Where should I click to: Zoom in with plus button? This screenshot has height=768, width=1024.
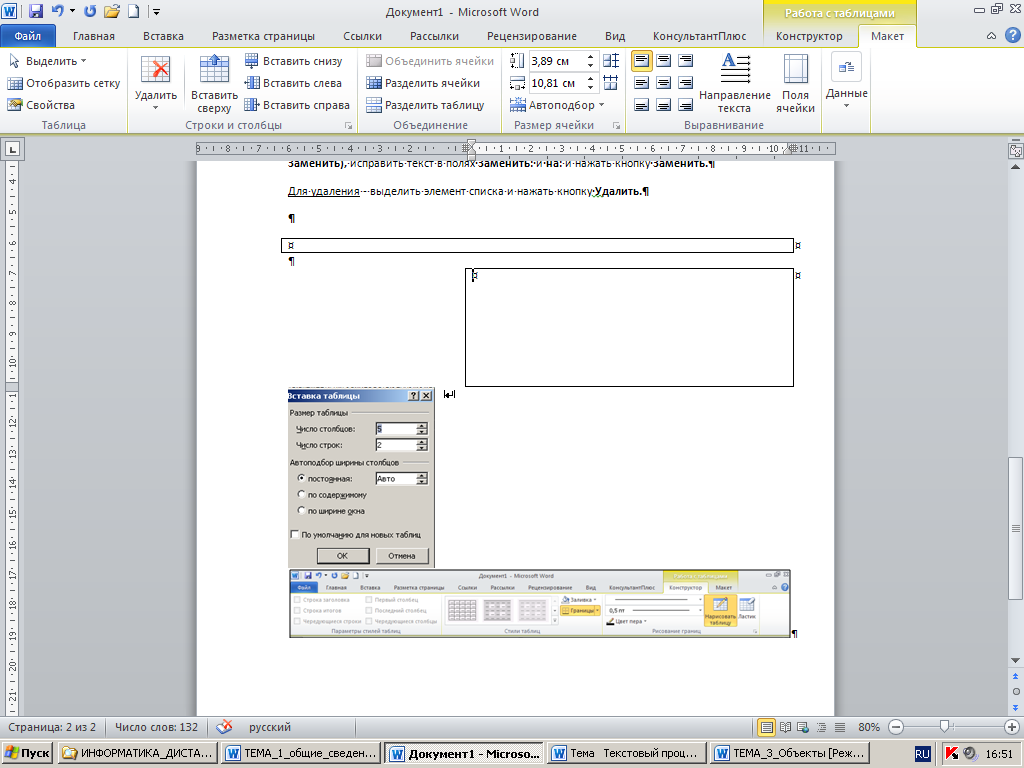[x=1012, y=727]
